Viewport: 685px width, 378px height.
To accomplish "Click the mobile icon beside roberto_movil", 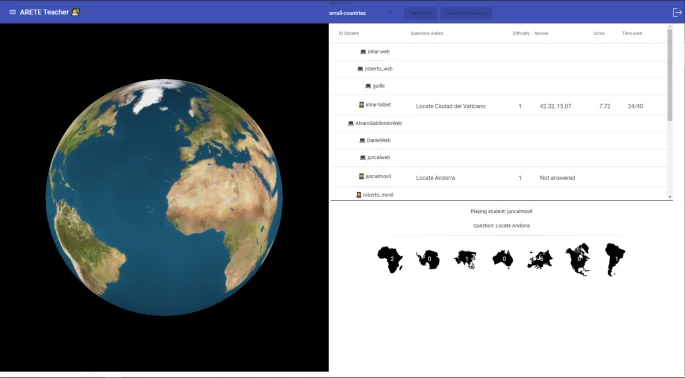I will click(359, 195).
